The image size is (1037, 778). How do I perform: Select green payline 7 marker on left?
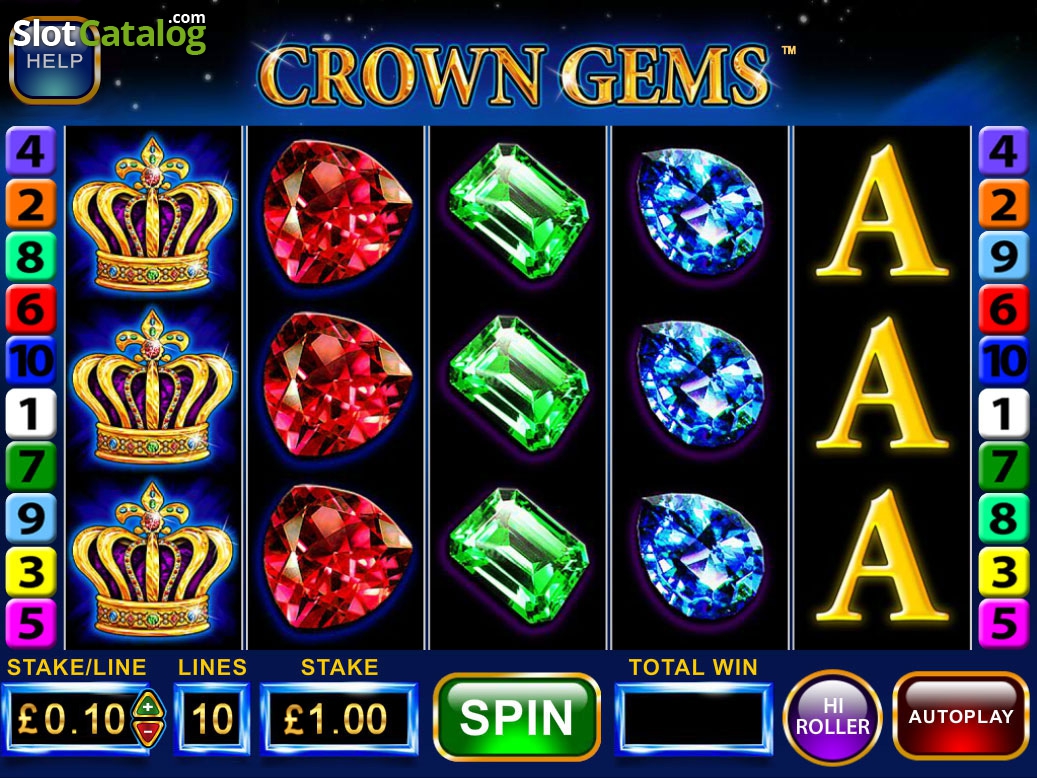30,466
